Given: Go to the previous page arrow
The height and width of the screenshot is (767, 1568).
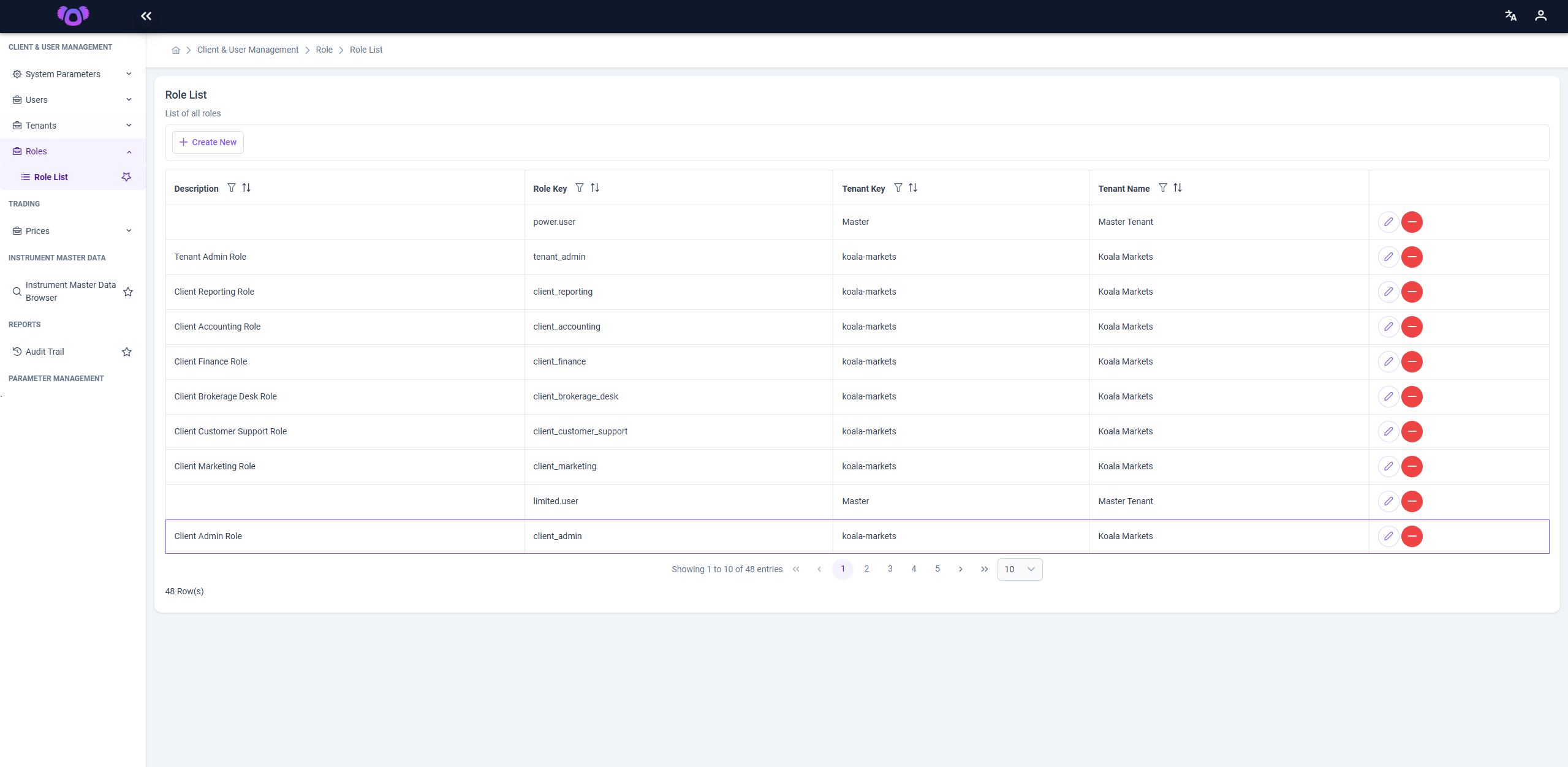Looking at the screenshot, I should click(x=819, y=569).
